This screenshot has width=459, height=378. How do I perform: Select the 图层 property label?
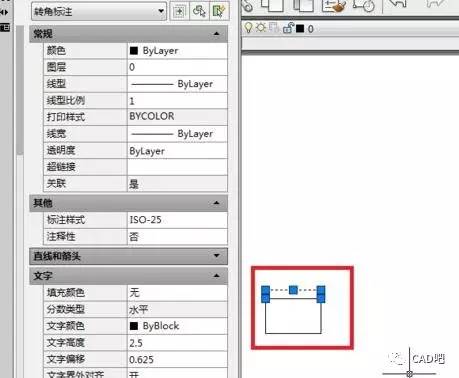click(56, 67)
